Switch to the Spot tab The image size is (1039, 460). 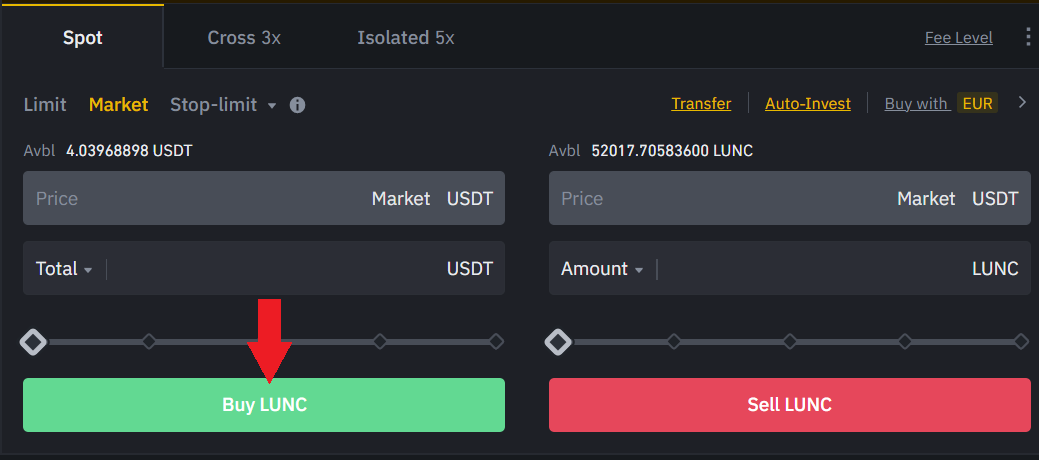click(x=82, y=38)
